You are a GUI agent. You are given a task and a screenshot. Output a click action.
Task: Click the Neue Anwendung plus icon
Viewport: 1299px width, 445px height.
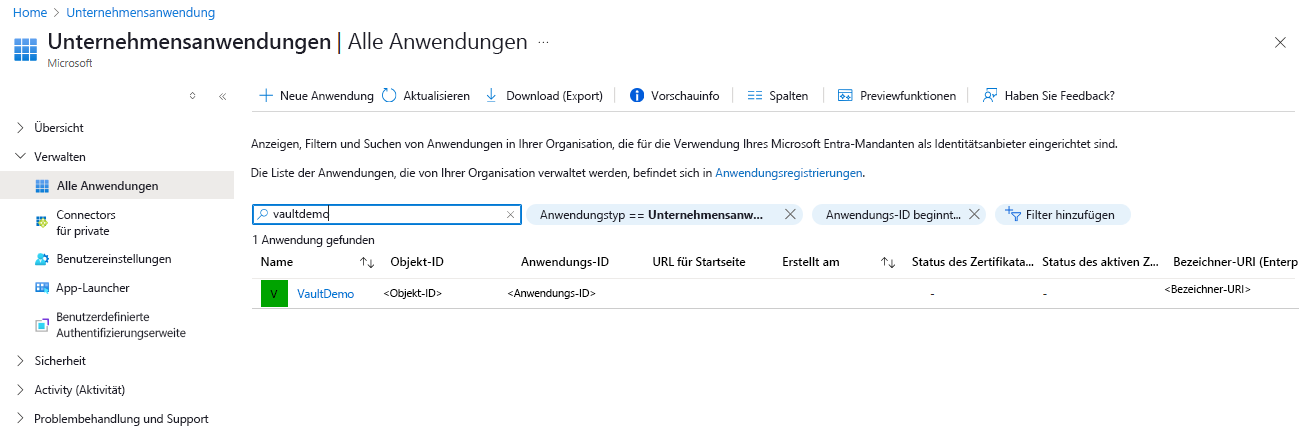coord(266,96)
